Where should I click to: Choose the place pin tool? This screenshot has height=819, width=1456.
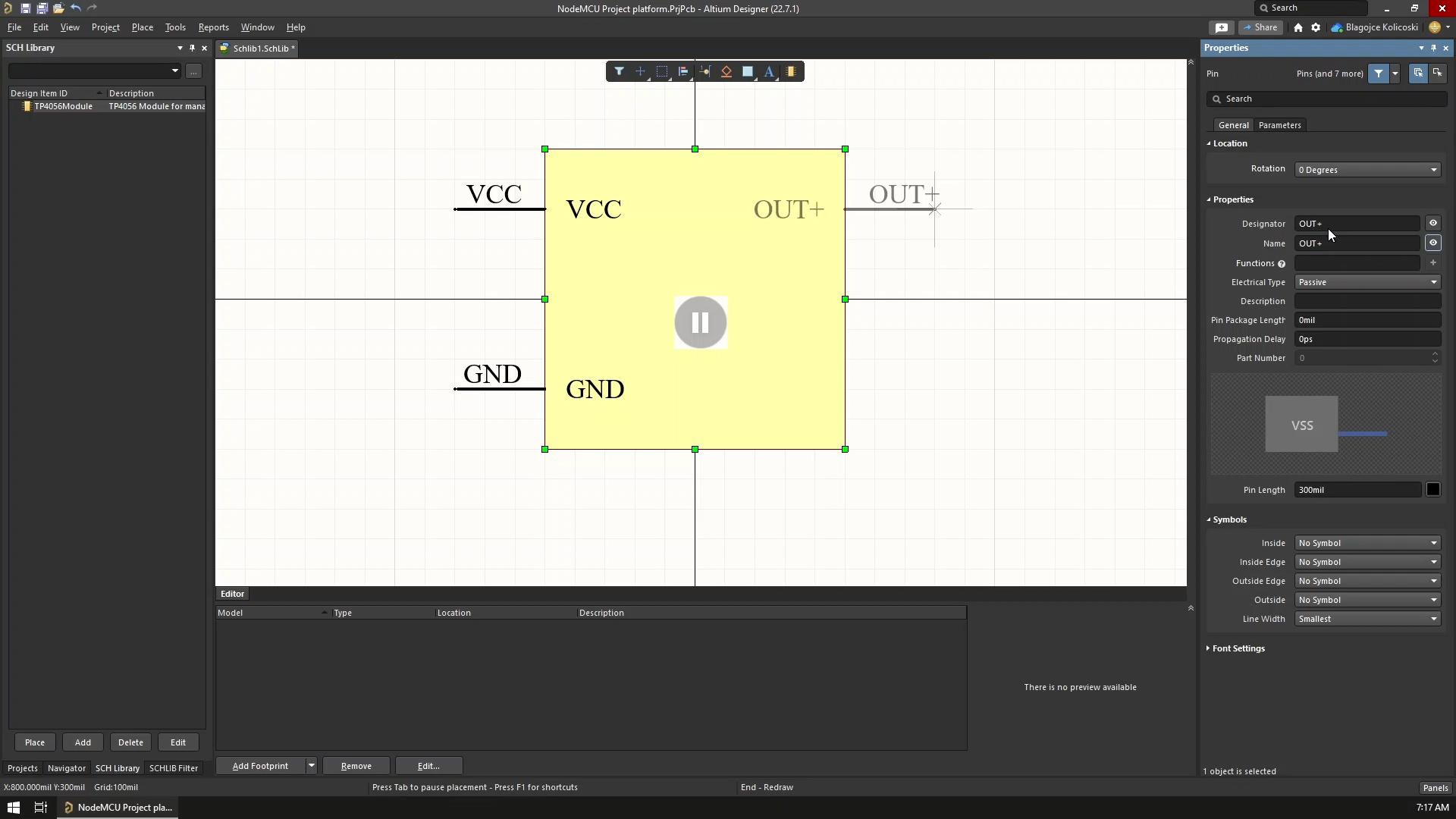pyautogui.click(x=704, y=71)
